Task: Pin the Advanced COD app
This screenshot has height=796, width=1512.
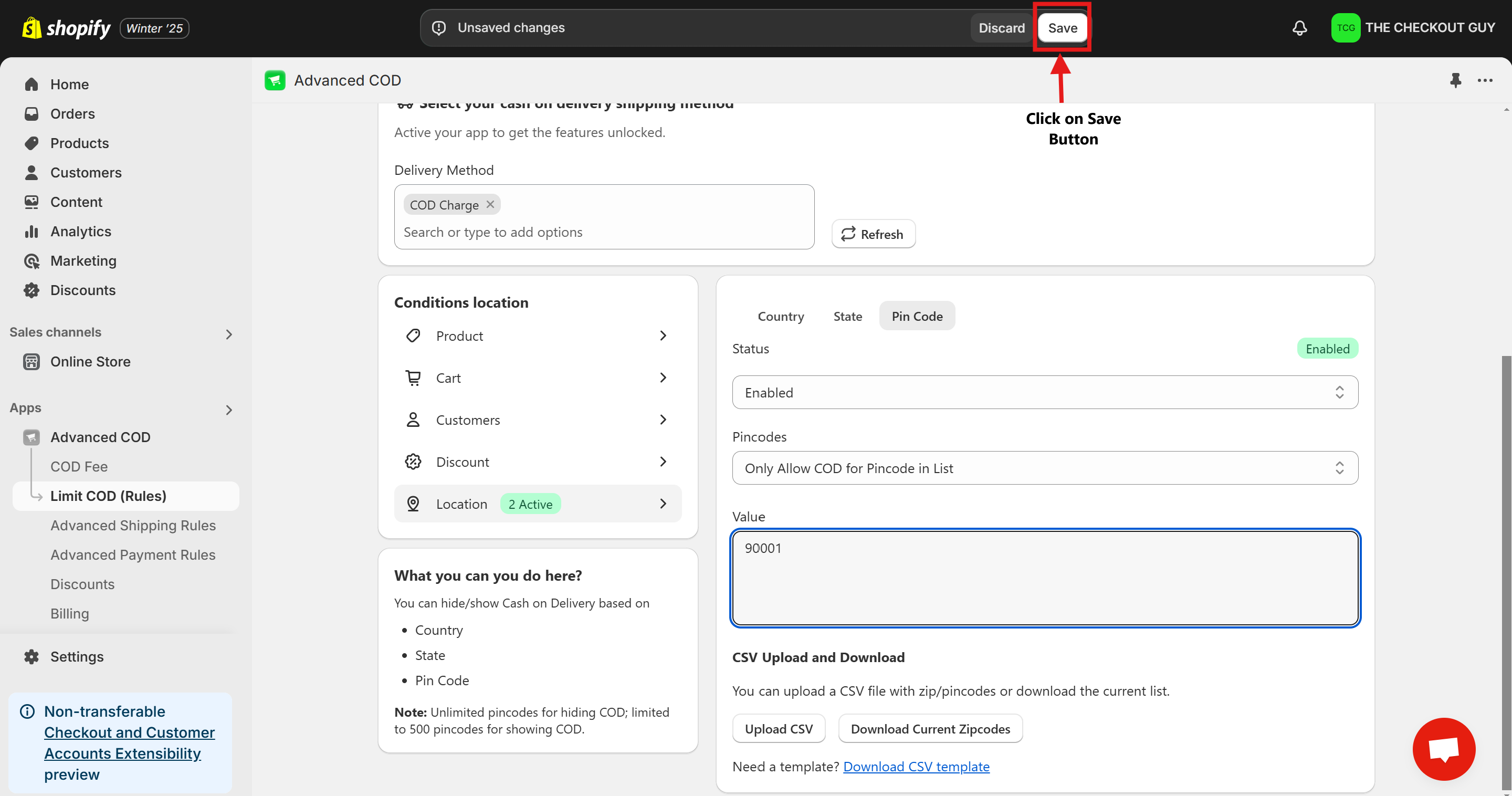Action: 1455,80
